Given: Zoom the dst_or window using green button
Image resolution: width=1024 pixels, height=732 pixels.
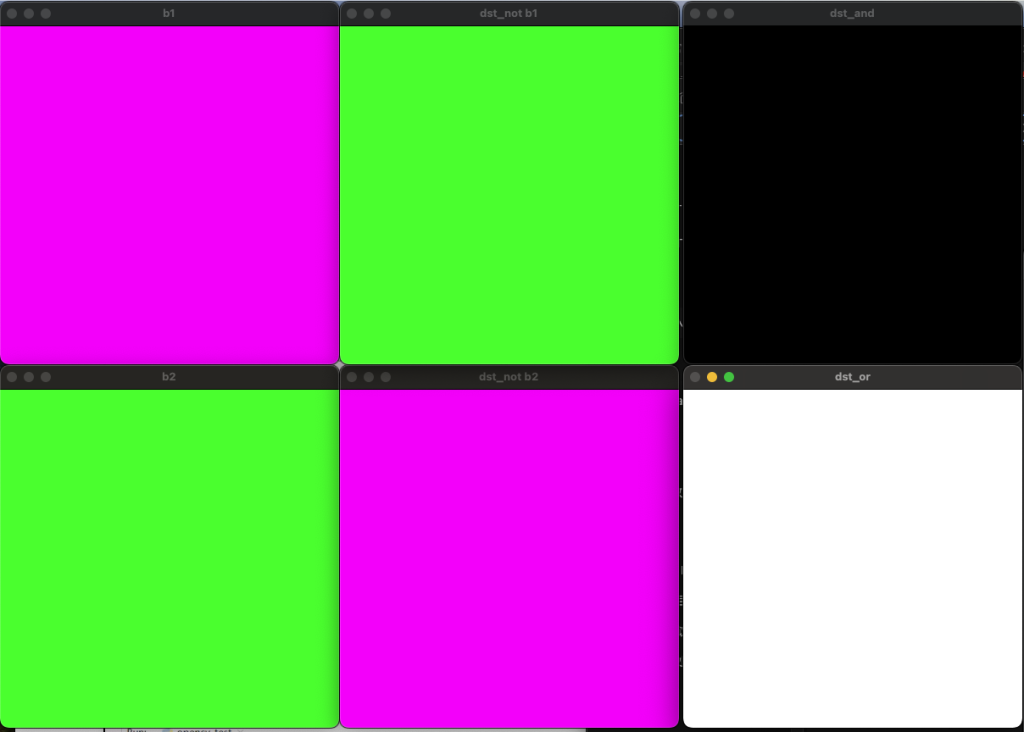Looking at the screenshot, I should (729, 377).
